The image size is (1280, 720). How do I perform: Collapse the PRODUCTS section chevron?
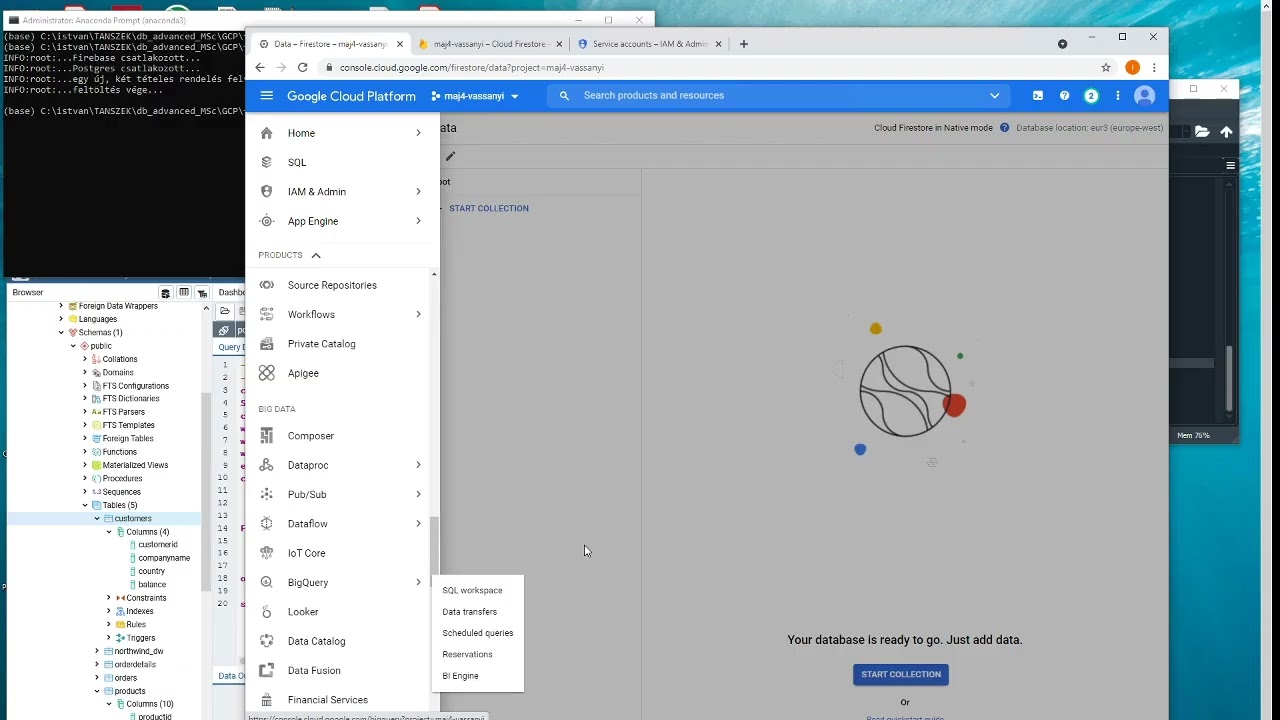coord(316,255)
